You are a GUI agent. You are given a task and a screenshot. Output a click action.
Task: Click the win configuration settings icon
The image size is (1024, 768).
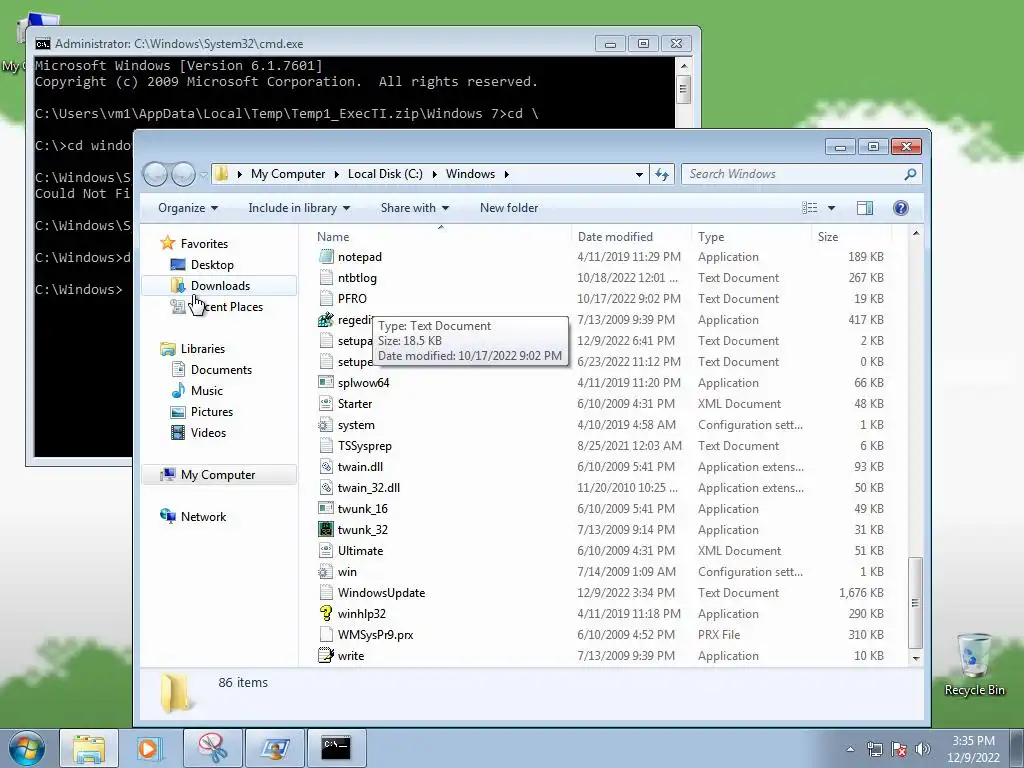coord(325,571)
